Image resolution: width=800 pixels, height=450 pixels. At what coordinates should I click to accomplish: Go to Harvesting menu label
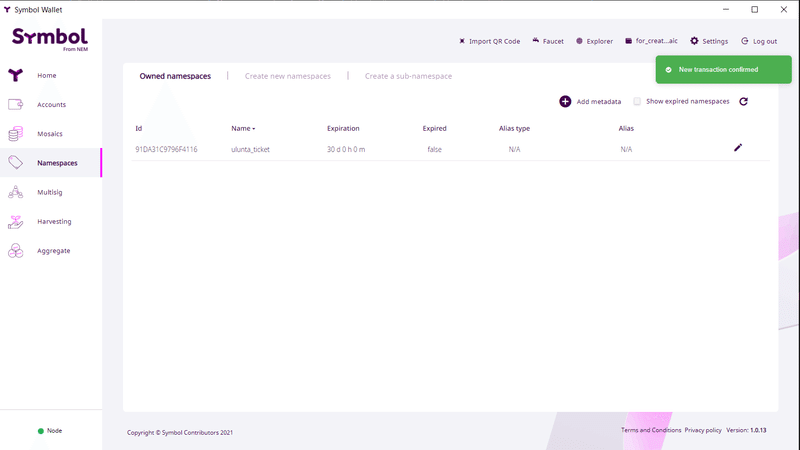[x=54, y=221]
